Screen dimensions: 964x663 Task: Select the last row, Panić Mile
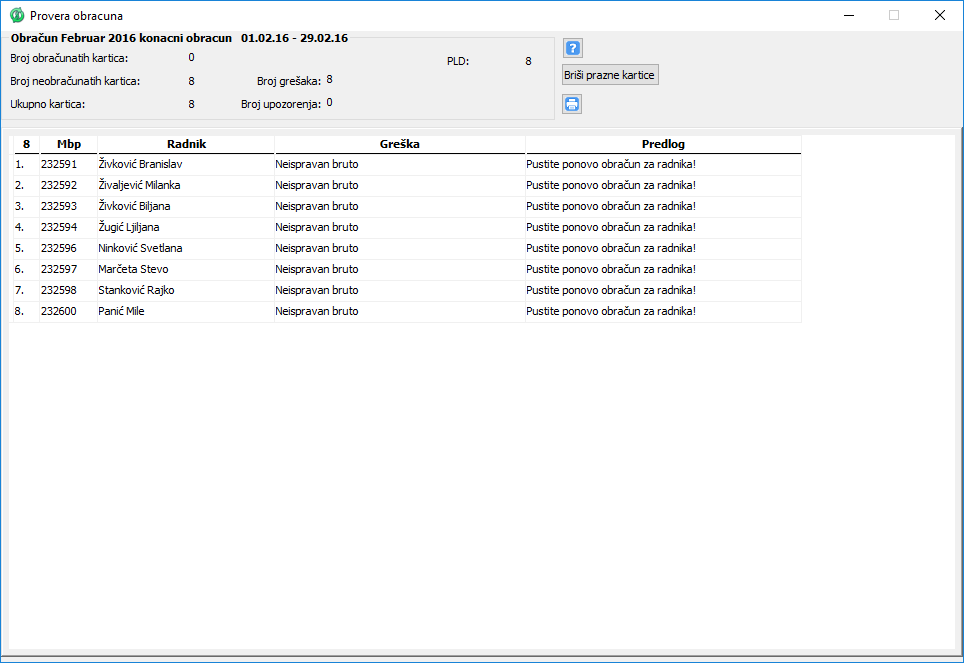pyautogui.click(x=121, y=311)
